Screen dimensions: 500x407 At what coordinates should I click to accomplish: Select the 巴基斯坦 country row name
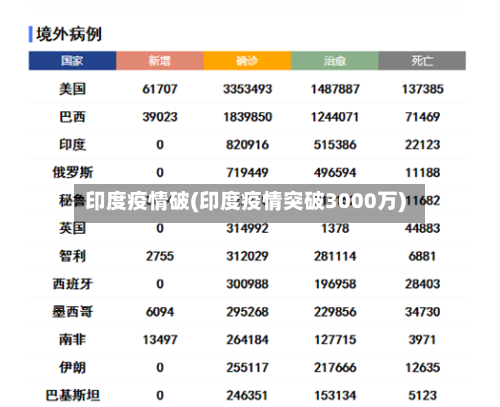coord(72,396)
